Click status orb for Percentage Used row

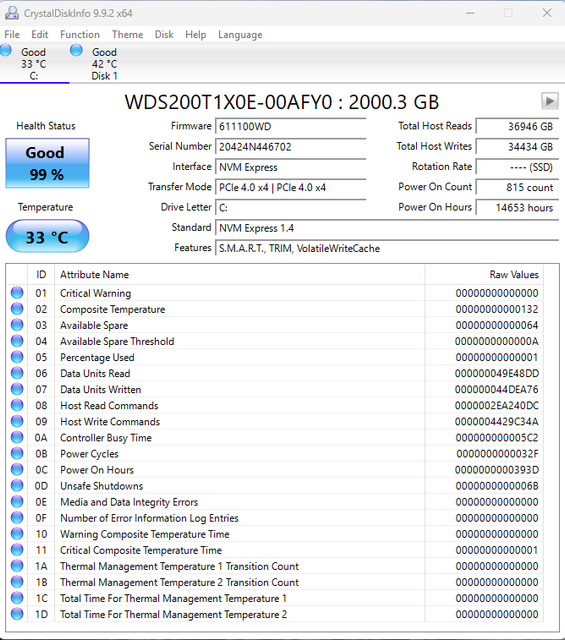tap(17, 357)
